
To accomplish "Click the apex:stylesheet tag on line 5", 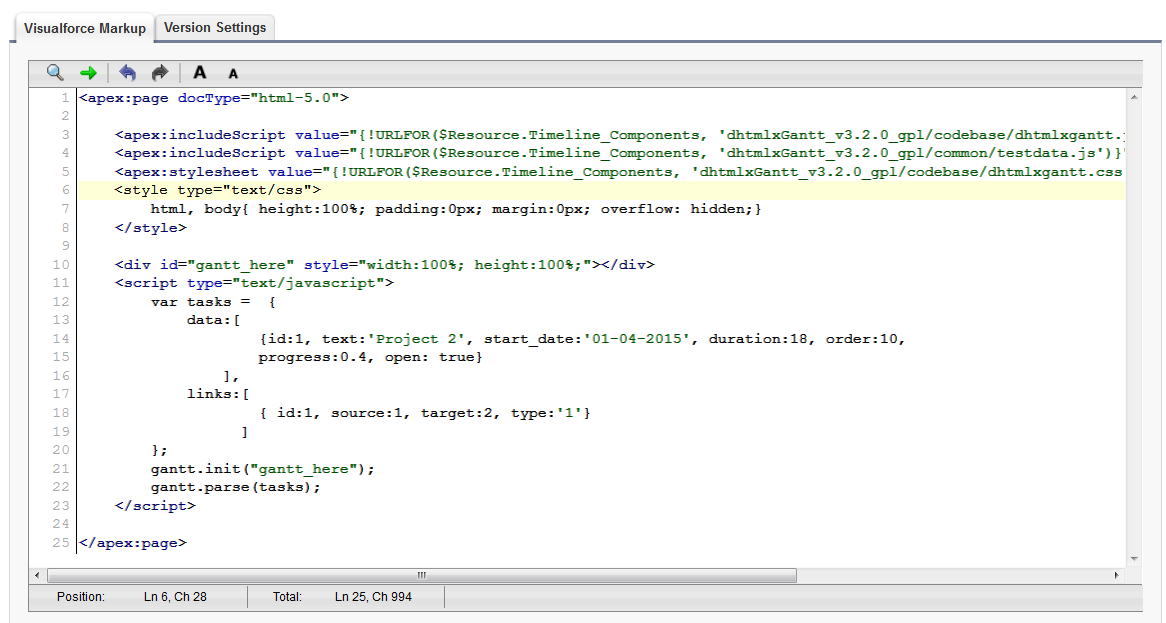I will (619, 172).
